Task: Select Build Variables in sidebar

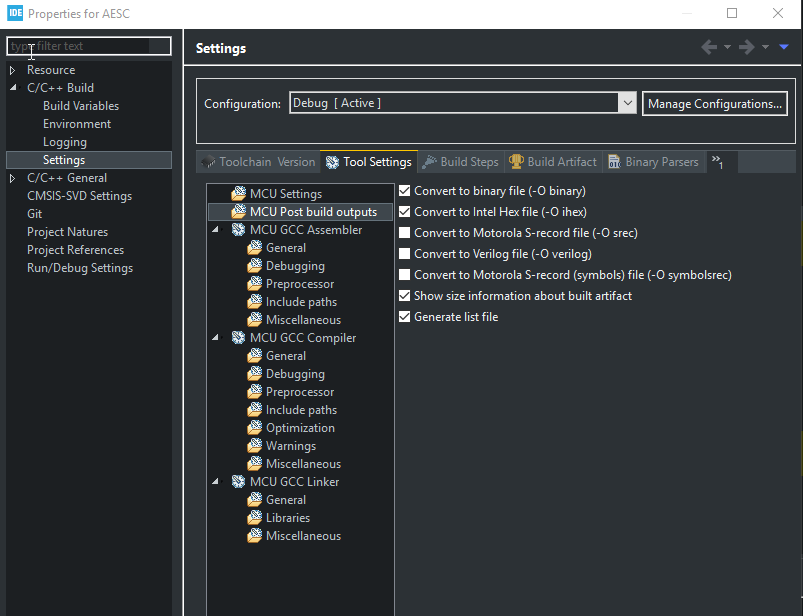Action: tap(81, 106)
